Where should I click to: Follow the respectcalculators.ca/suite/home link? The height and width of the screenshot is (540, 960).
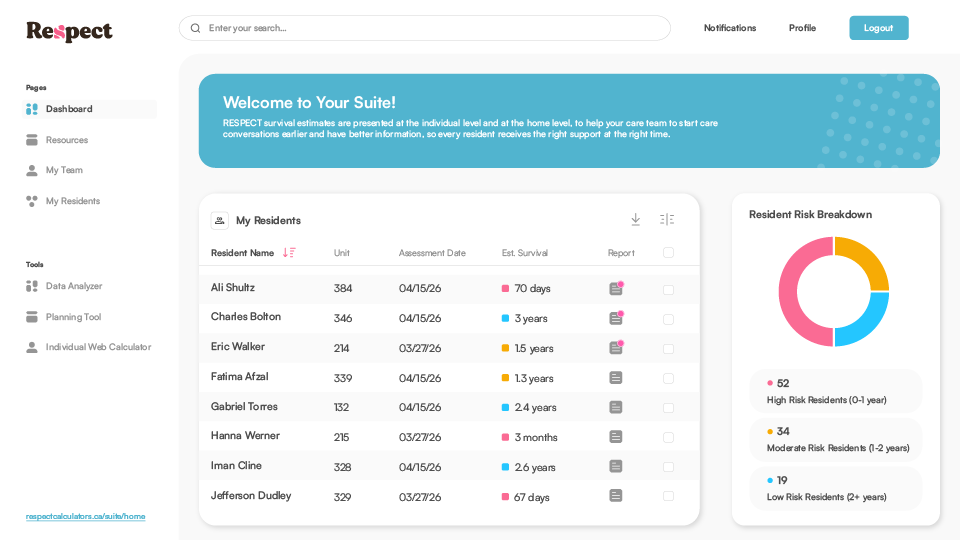coord(86,516)
